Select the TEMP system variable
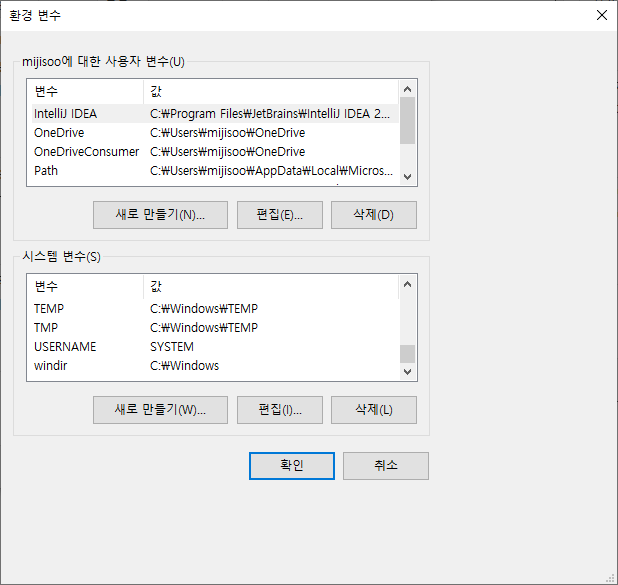 point(215,308)
